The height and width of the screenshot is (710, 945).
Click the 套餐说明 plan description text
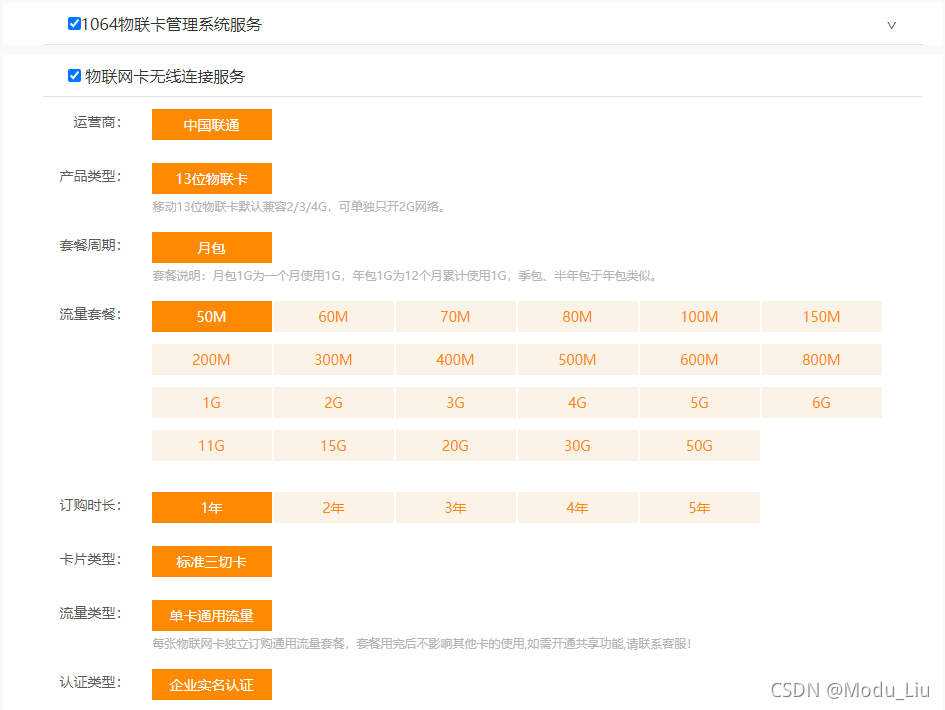pos(404,275)
